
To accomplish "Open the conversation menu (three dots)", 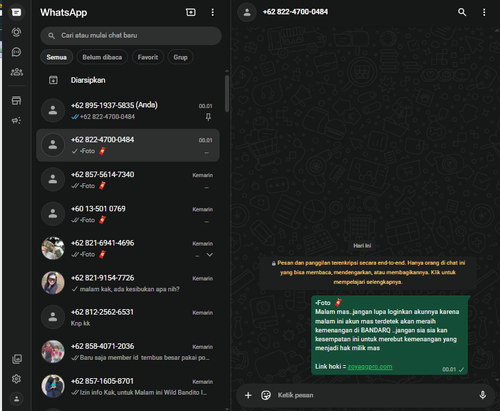I will click(484, 12).
